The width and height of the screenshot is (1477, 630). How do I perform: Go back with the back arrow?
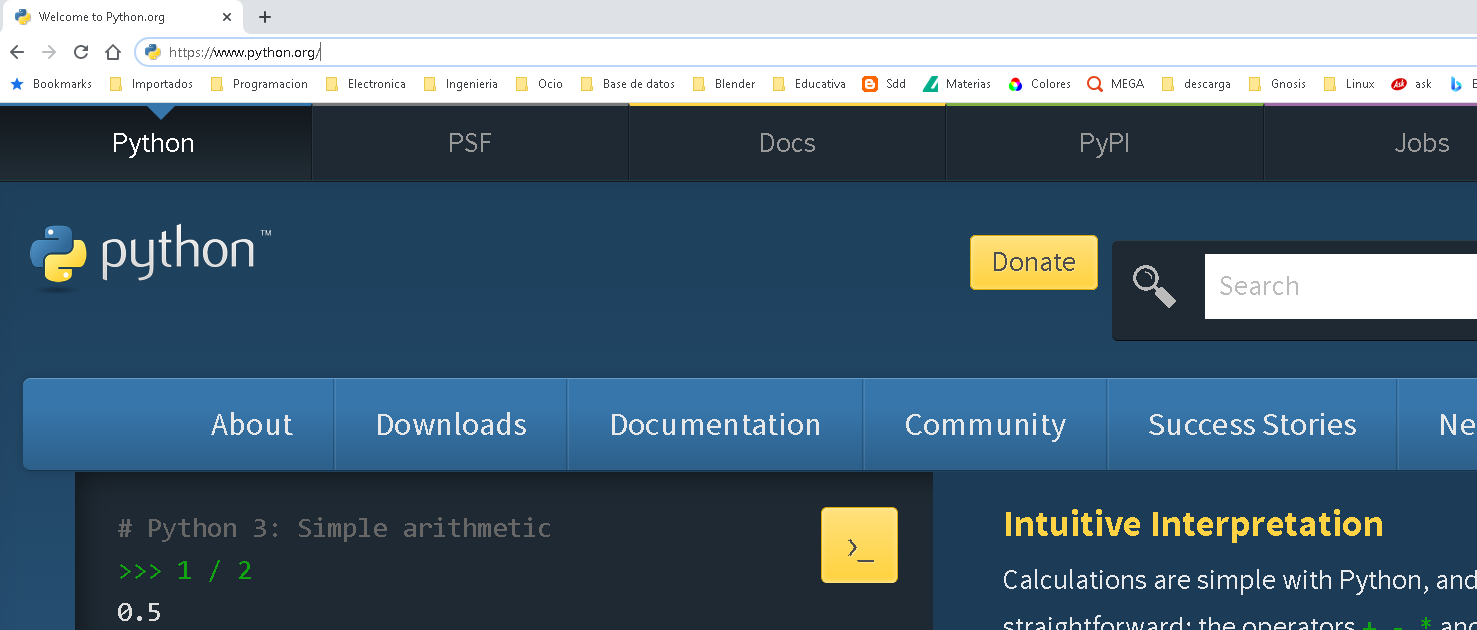click(17, 52)
